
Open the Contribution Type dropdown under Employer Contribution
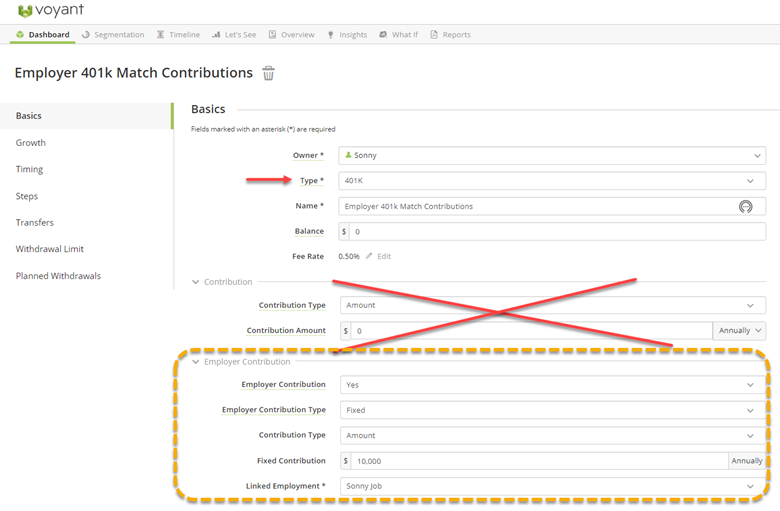click(553, 435)
